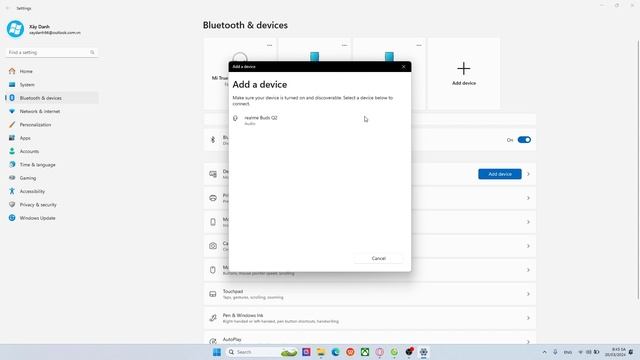Select Bluetooth & devices in the sidebar
Viewport: 640px width, 360px height.
[52, 98]
